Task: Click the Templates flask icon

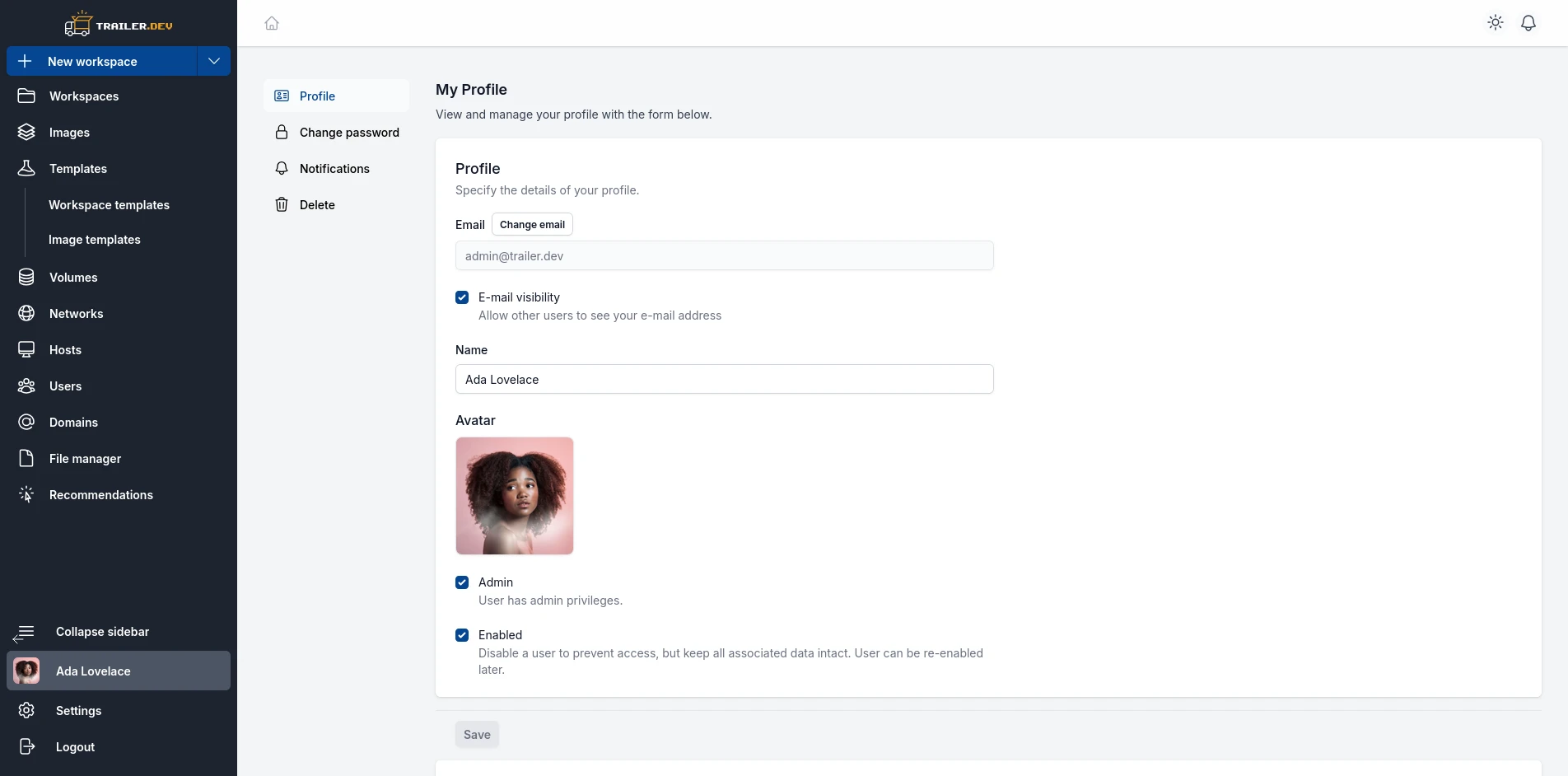Action: click(x=26, y=168)
